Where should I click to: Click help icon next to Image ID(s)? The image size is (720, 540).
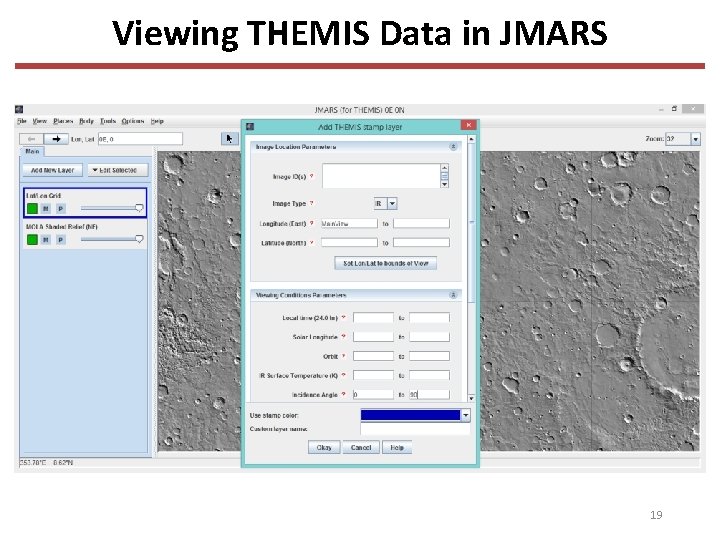[312, 176]
